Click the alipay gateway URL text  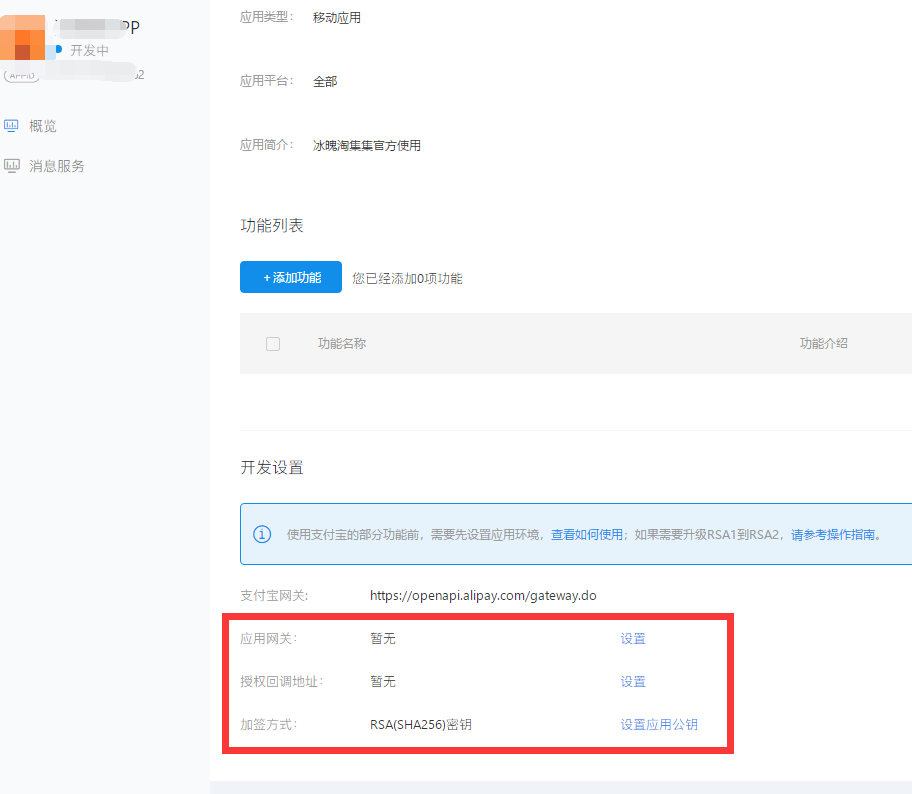pos(483,595)
